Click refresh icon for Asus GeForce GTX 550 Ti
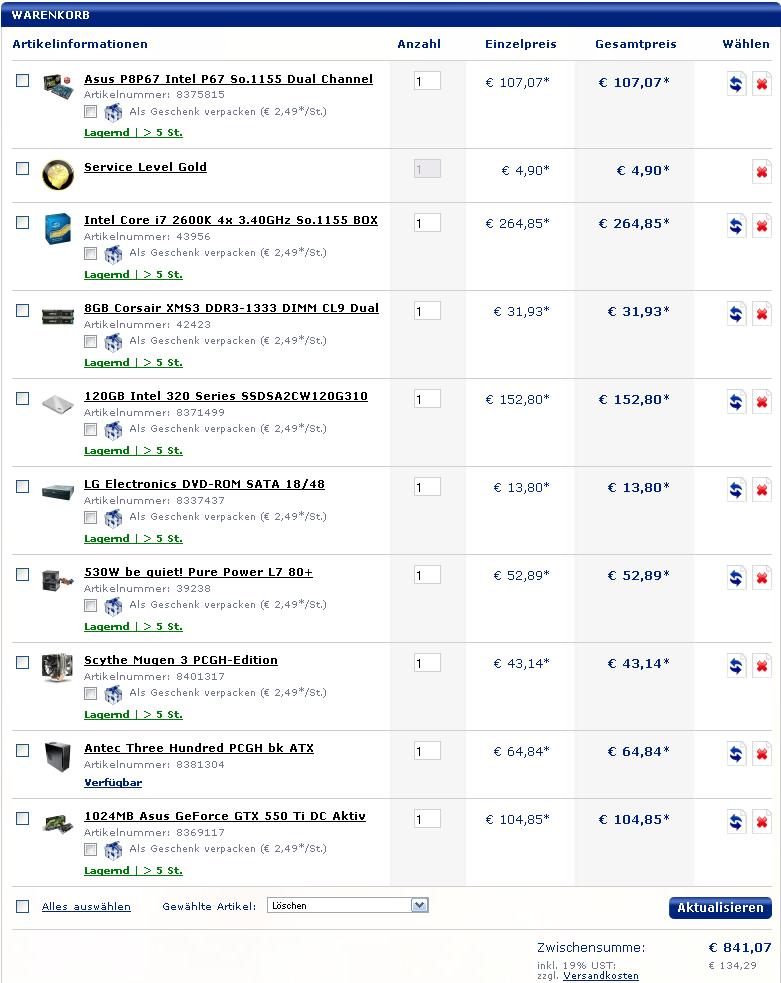Screen dimensions: 781x983 click(x=736, y=822)
